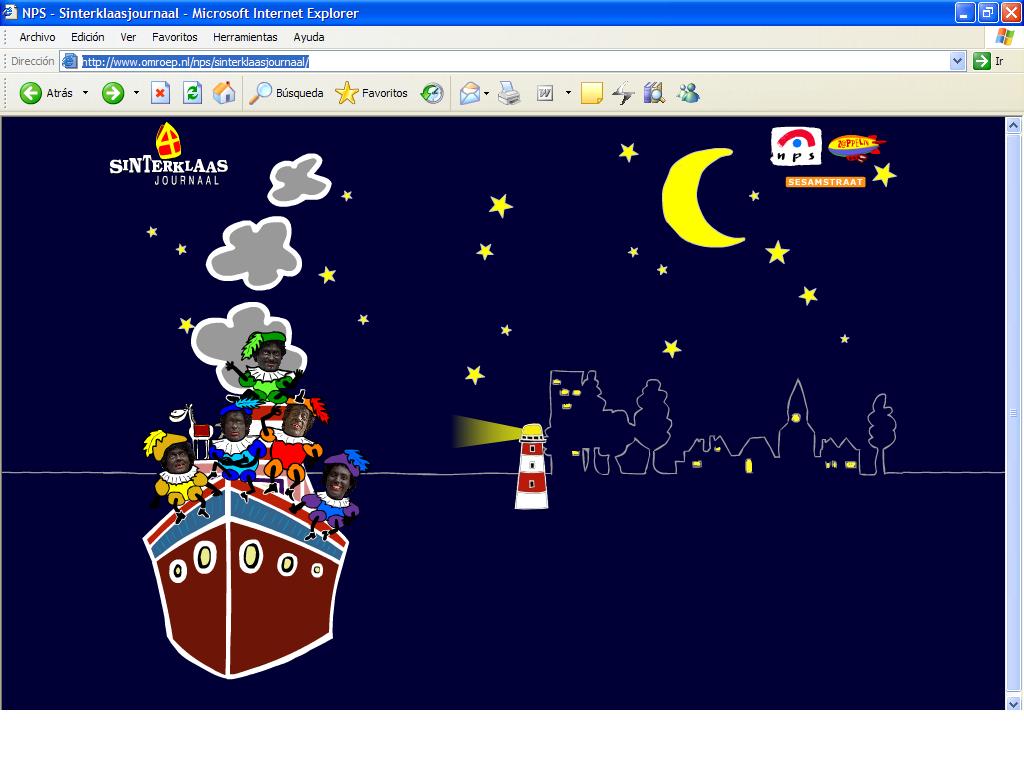Click the Sesamstraat orange label
This screenshot has height=768, width=1024.
click(825, 182)
